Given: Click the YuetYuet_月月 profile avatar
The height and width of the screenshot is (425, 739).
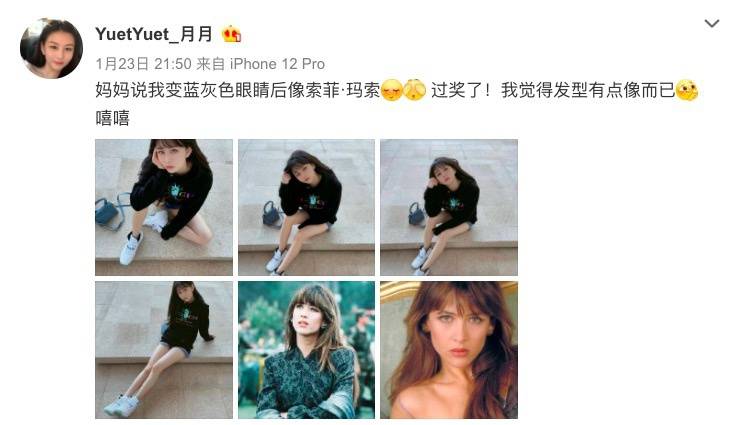Looking at the screenshot, I should point(51,49).
